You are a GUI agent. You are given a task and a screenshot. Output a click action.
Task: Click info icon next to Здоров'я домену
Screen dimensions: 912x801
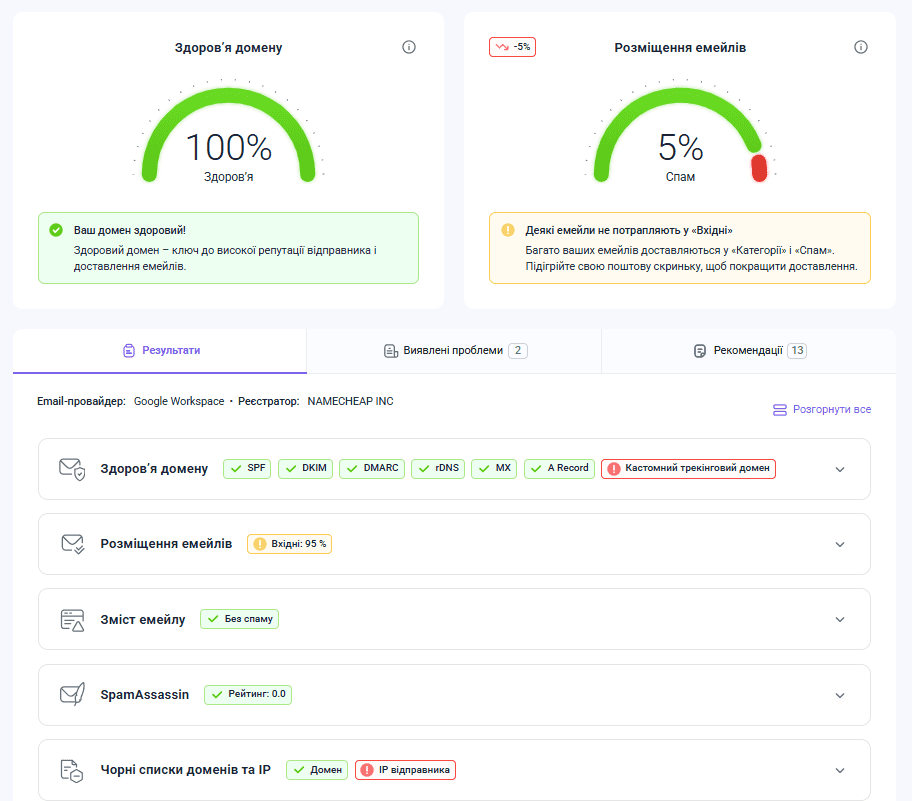408,47
